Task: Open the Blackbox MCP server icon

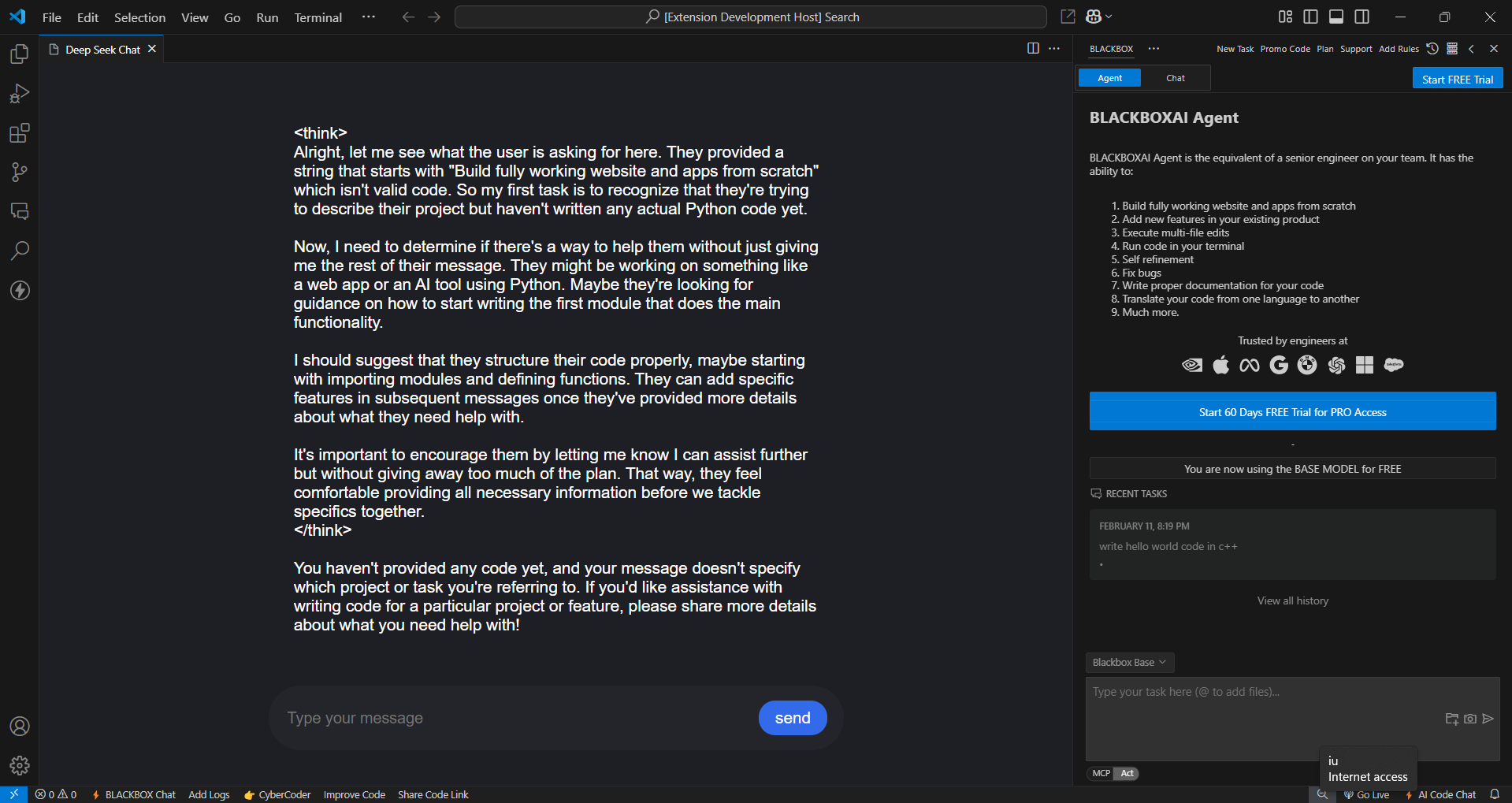Action: [x=1452, y=49]
